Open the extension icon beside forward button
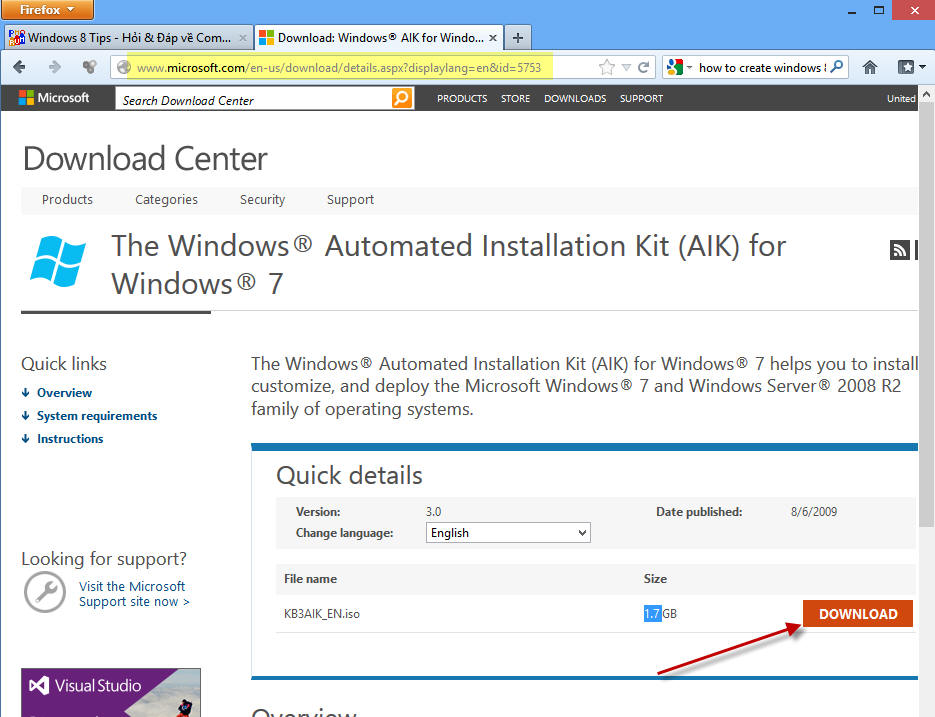 click(x=89, y=67)
